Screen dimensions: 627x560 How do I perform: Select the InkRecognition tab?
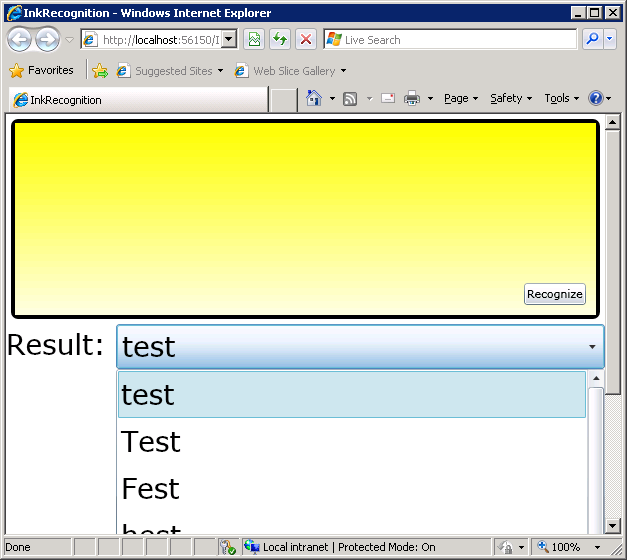pos(138,100)
